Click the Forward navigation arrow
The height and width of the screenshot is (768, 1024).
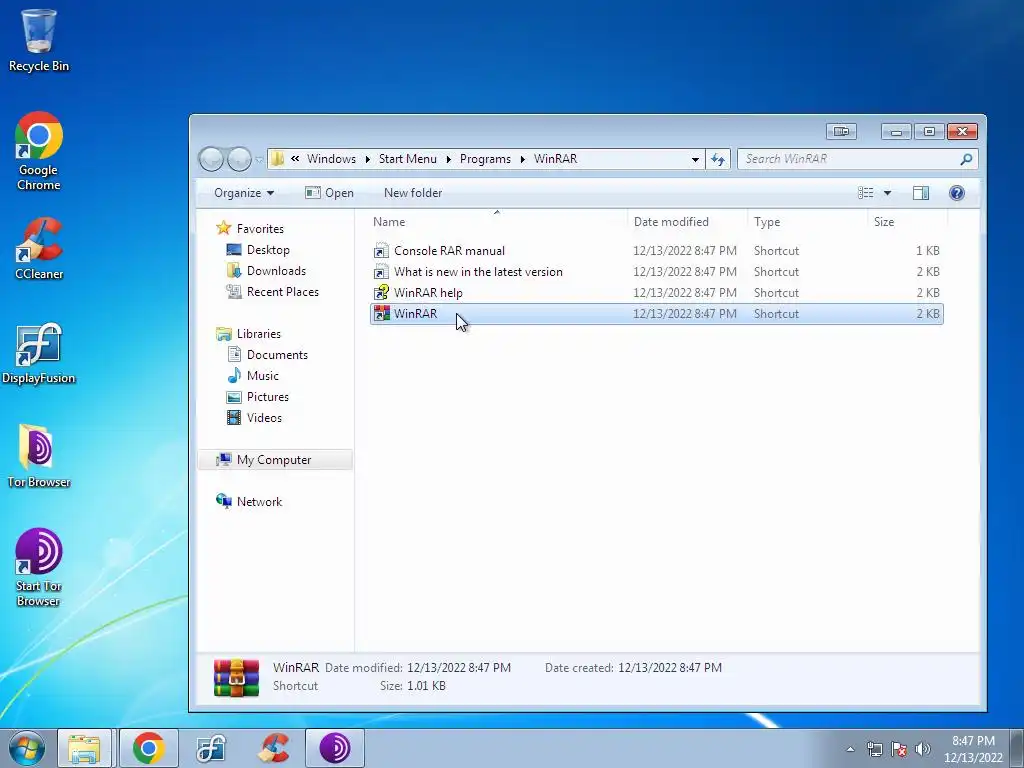(239, 159)
